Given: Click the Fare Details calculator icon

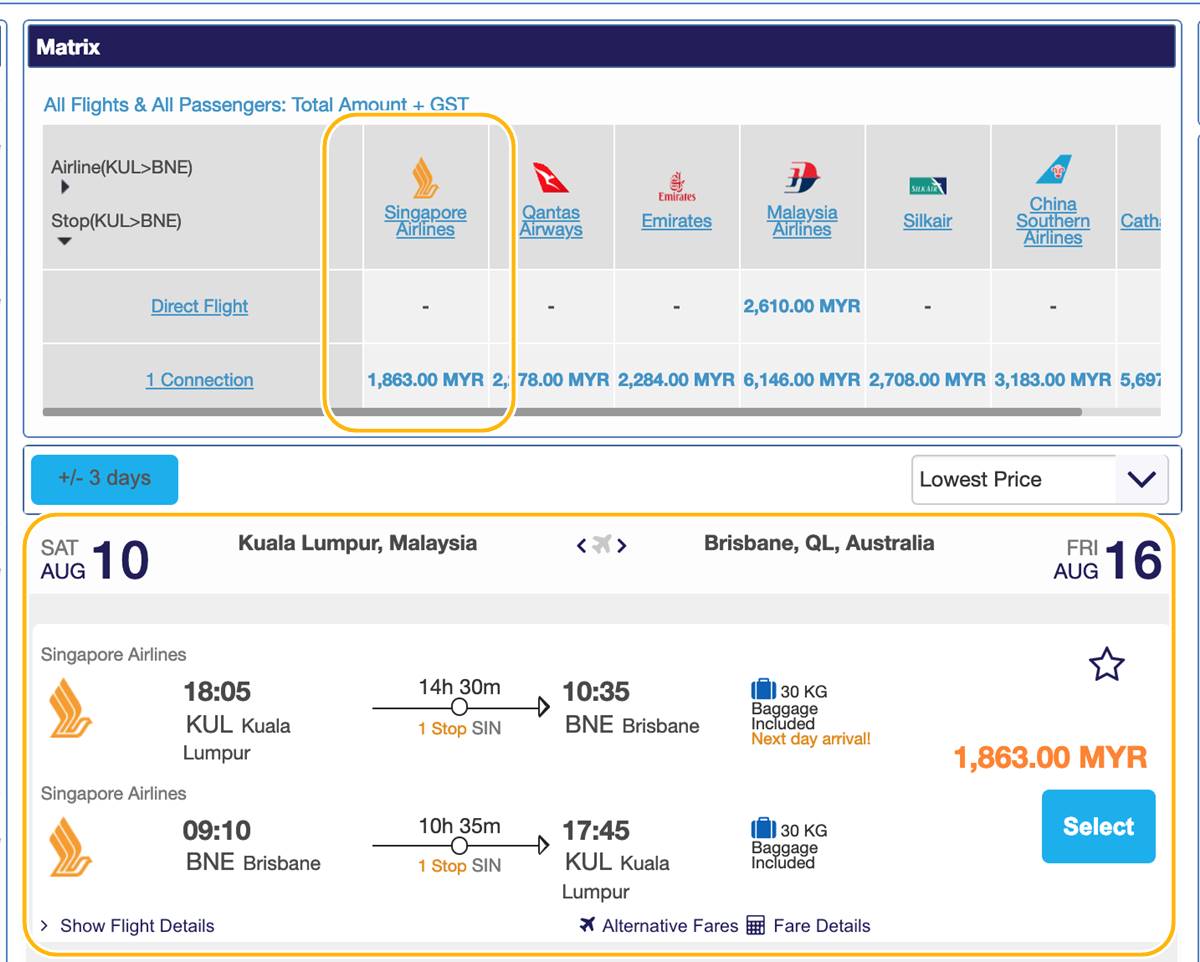Looking at the screenshot, I should pos(756,925).
